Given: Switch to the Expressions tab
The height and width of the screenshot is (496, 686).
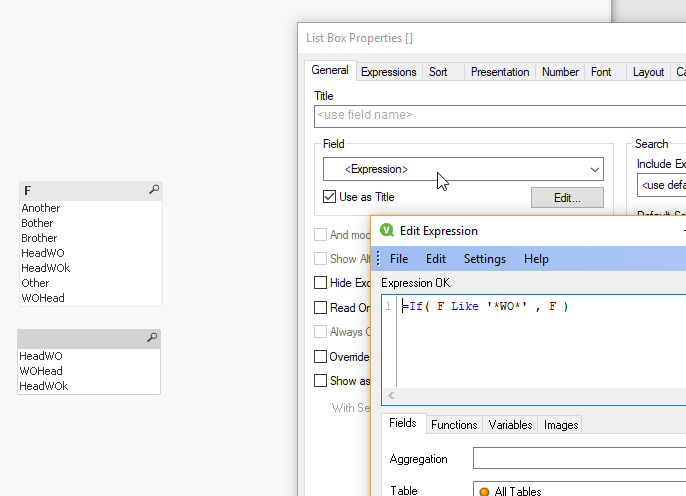Looking at the screenshot, I should [x=388, y=72].
